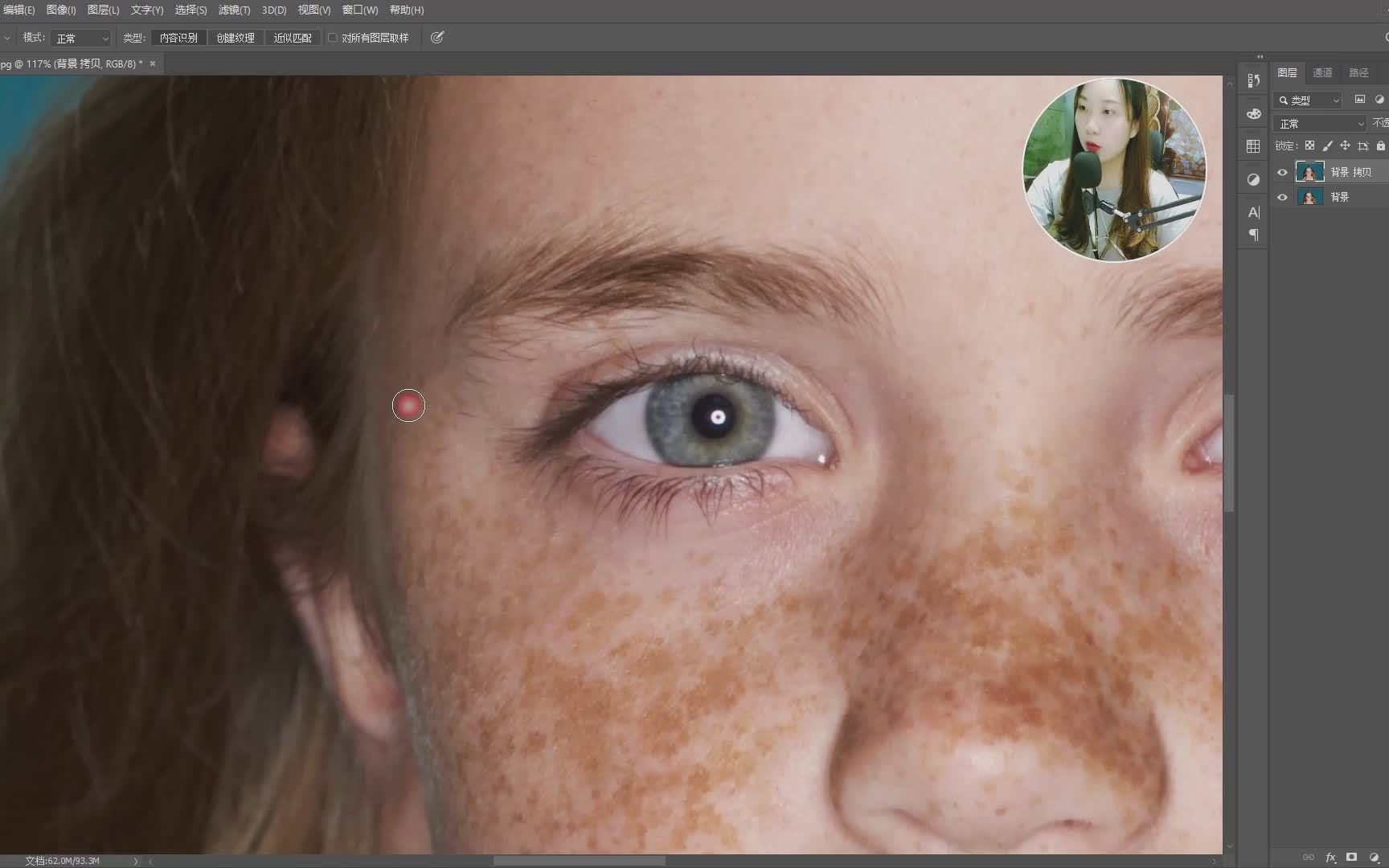
Task: Switch to the 路径 tab
Action: point(1358,72)
